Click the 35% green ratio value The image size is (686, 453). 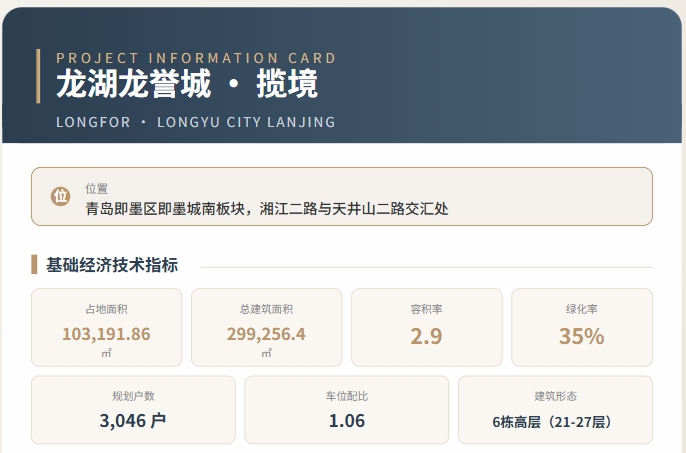[x=582, y=336]
